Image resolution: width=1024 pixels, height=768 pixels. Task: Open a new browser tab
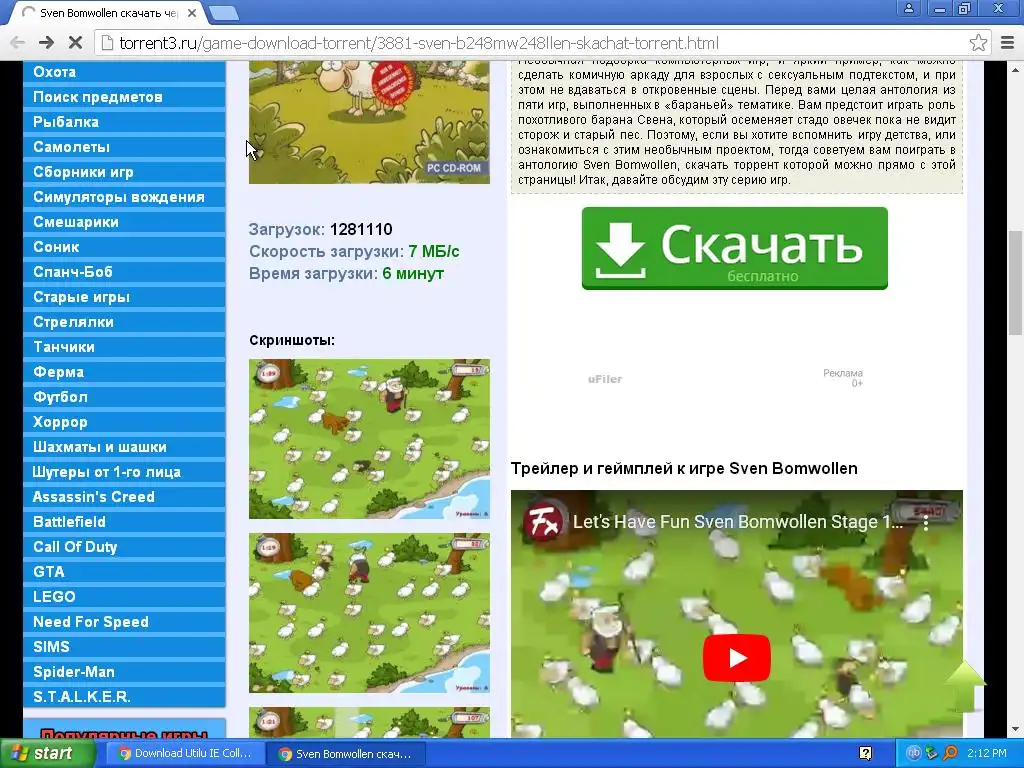pos(224,12)
